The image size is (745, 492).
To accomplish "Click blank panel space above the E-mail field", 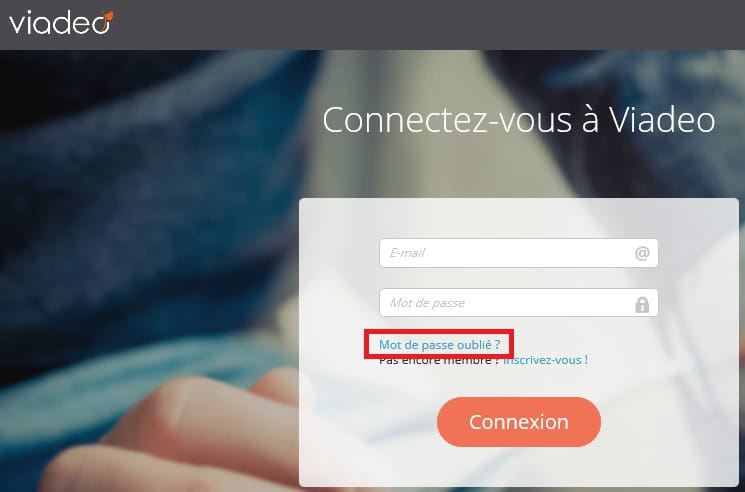I will click(519, 218).
